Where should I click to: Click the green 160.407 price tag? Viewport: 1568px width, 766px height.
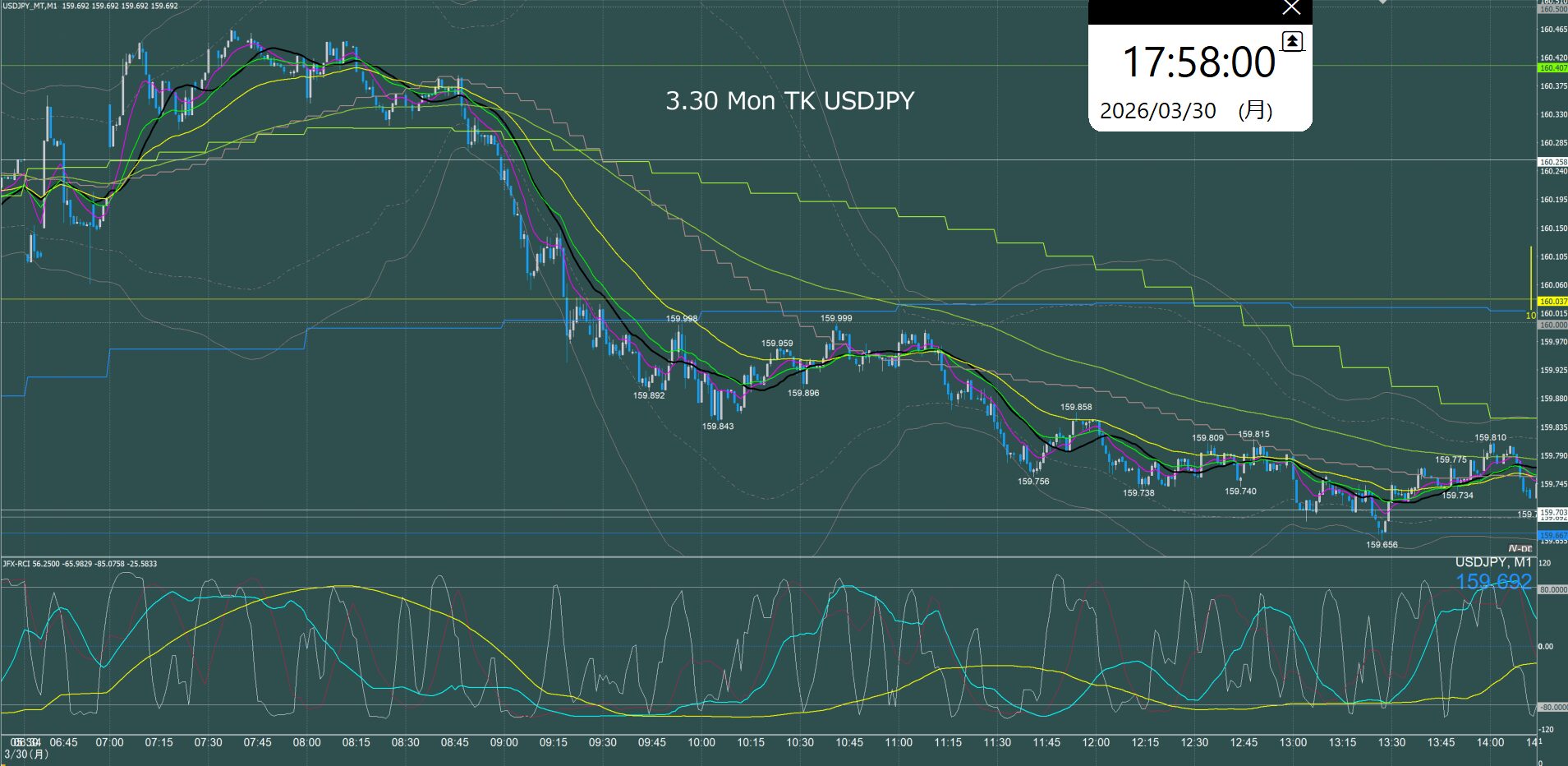1552,68
